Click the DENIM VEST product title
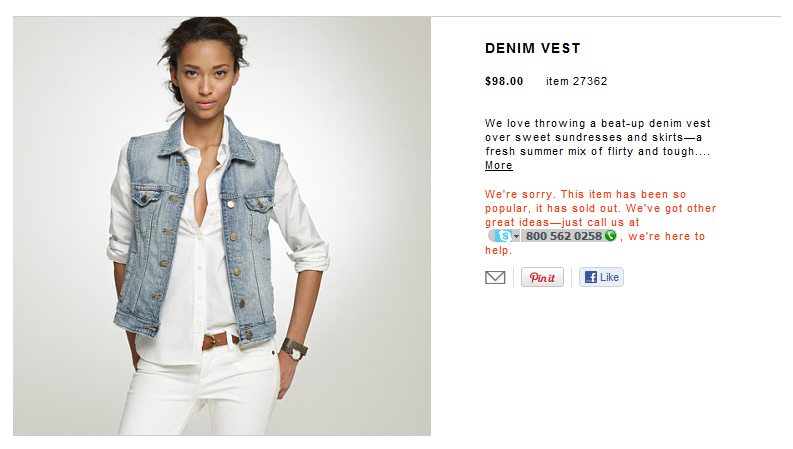This screenshot has height=449, width=793. (x=533, y=48)
